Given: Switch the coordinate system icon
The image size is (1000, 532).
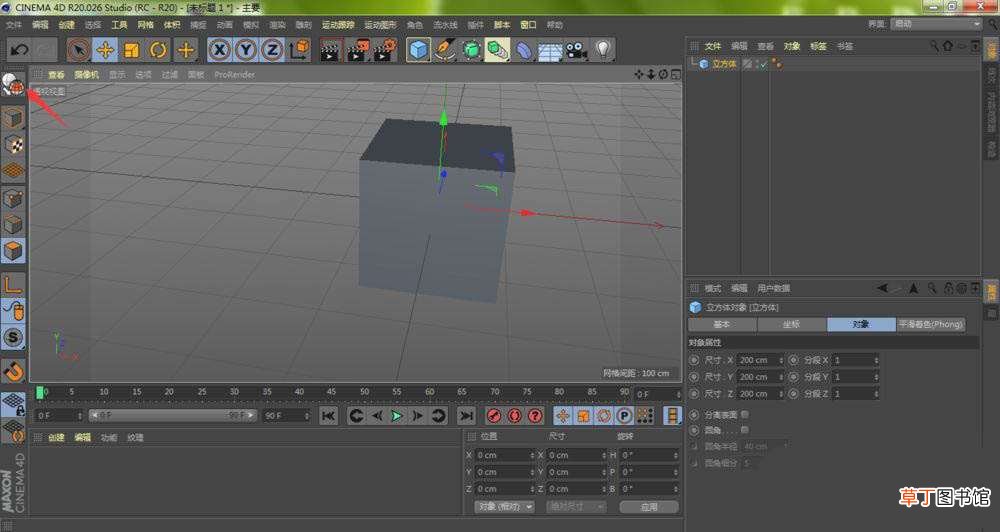Looking at the screenshot, I should point(299,50).
